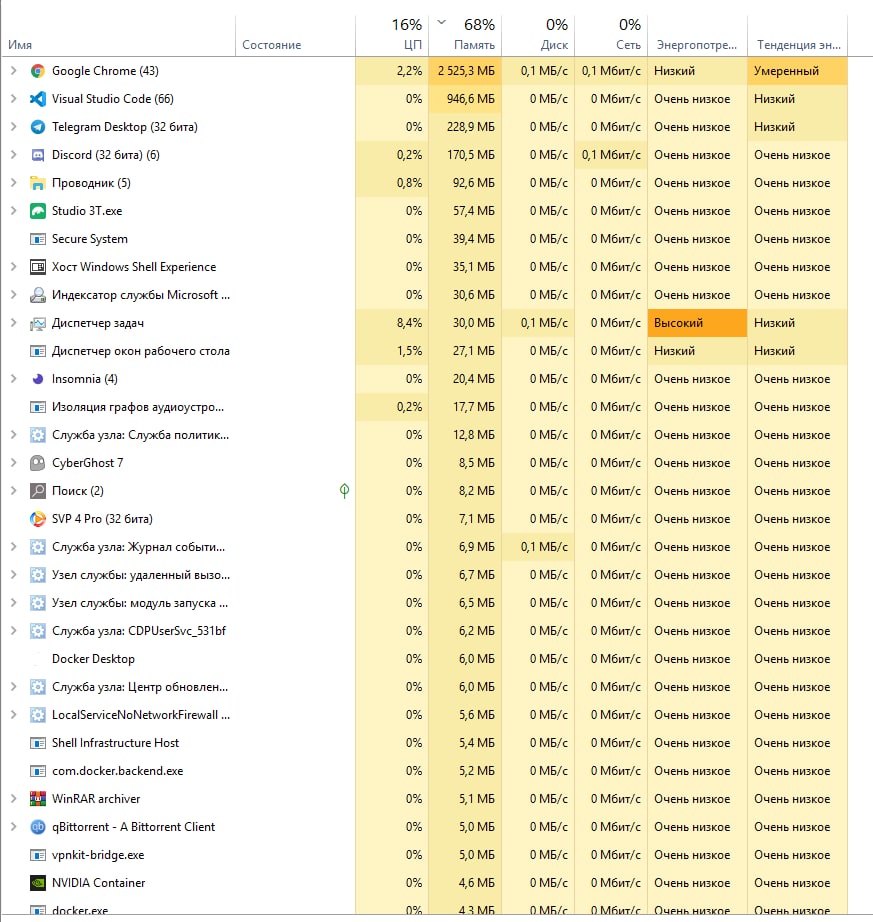
Task: Click the vpnkit-bridge.exe icon
Action: click(x=38, y=856)
